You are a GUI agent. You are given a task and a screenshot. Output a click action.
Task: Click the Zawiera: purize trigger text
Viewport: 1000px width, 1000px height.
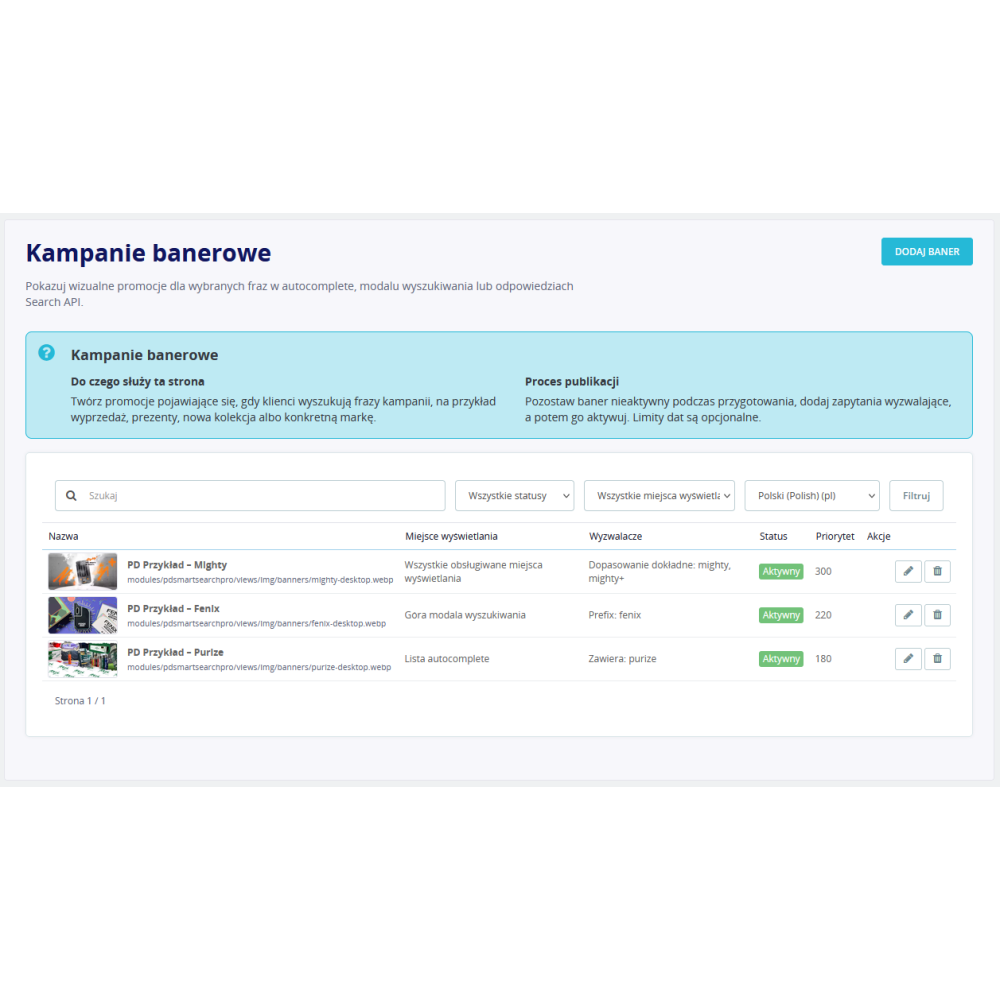coord(622,659)
